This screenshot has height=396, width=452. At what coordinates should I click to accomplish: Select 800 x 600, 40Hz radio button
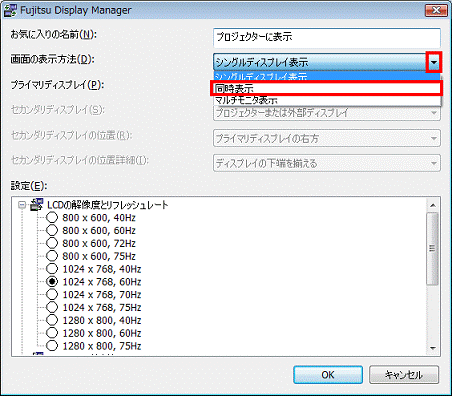click(52, 218)
